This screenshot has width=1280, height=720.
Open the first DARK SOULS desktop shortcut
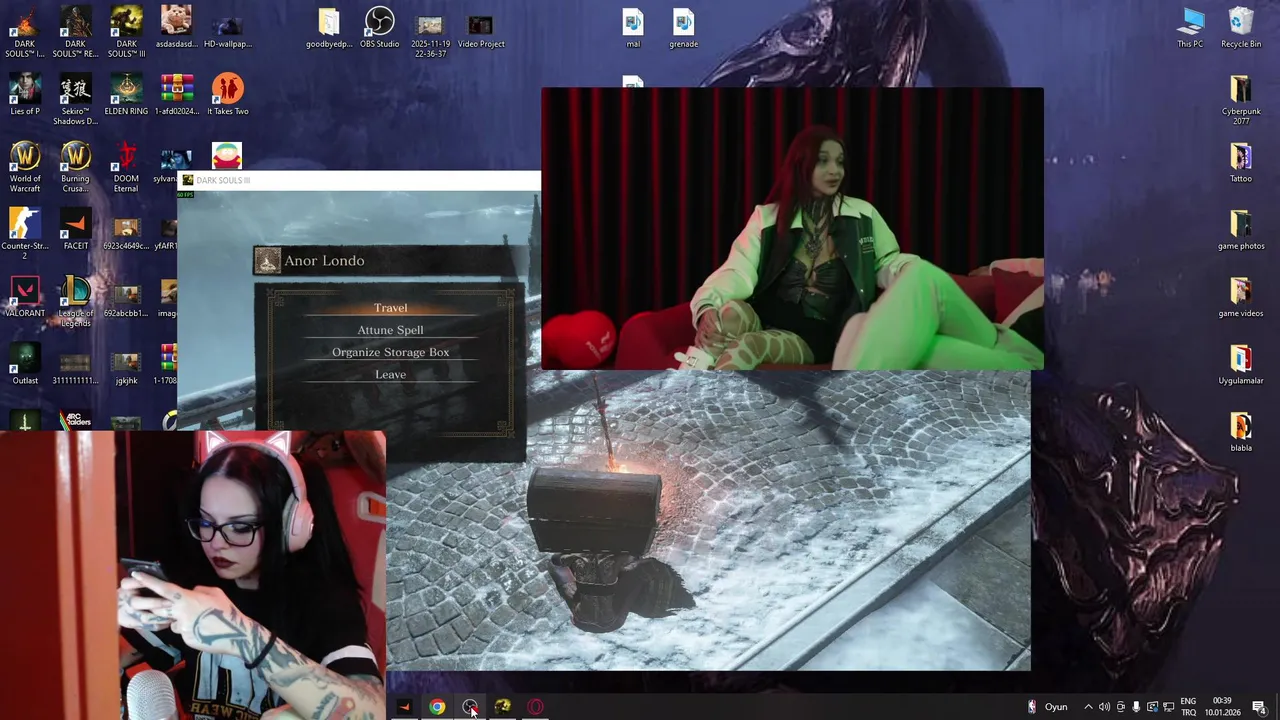[x=25, y=32]
